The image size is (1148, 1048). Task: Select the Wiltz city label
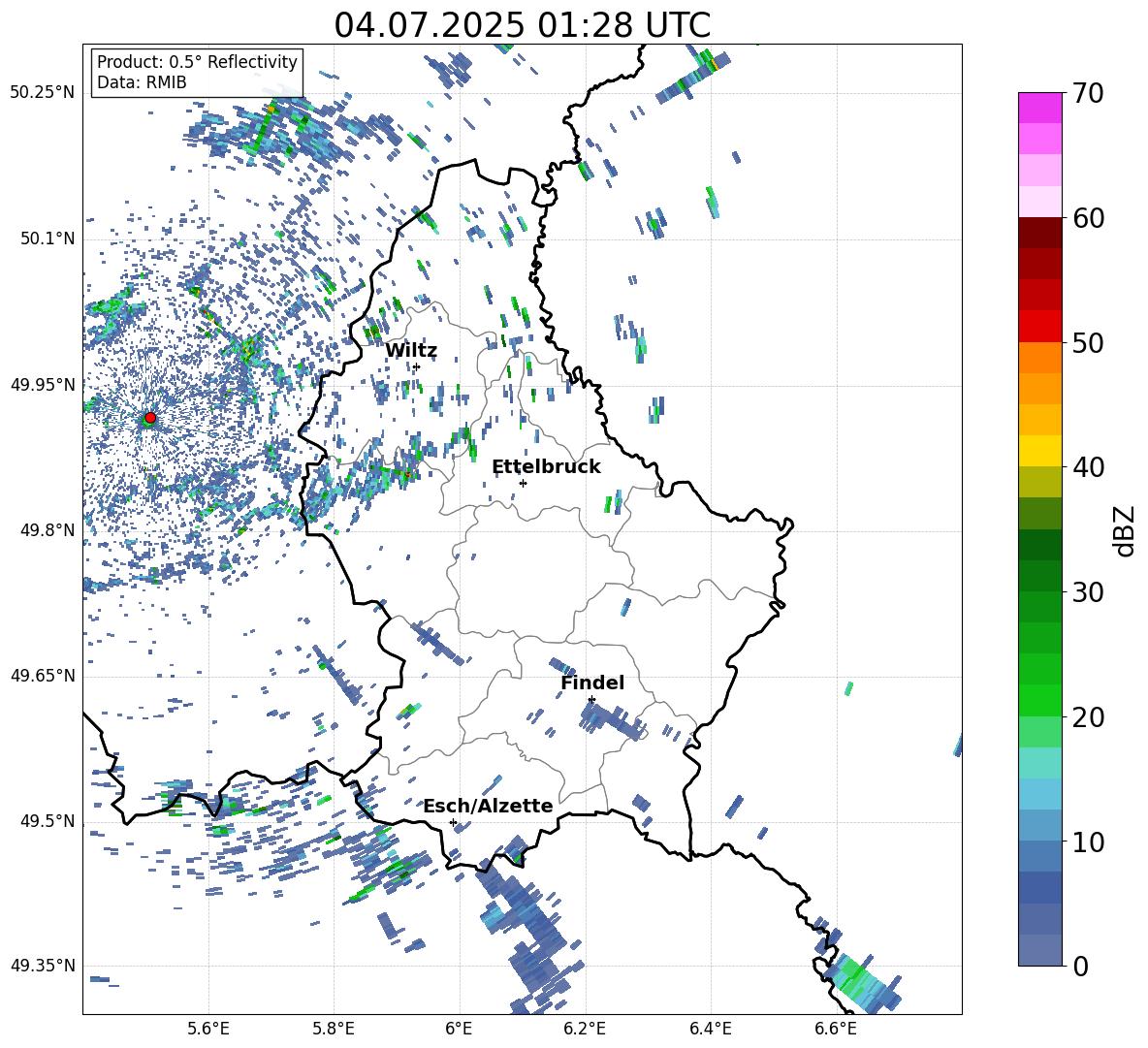411,351
